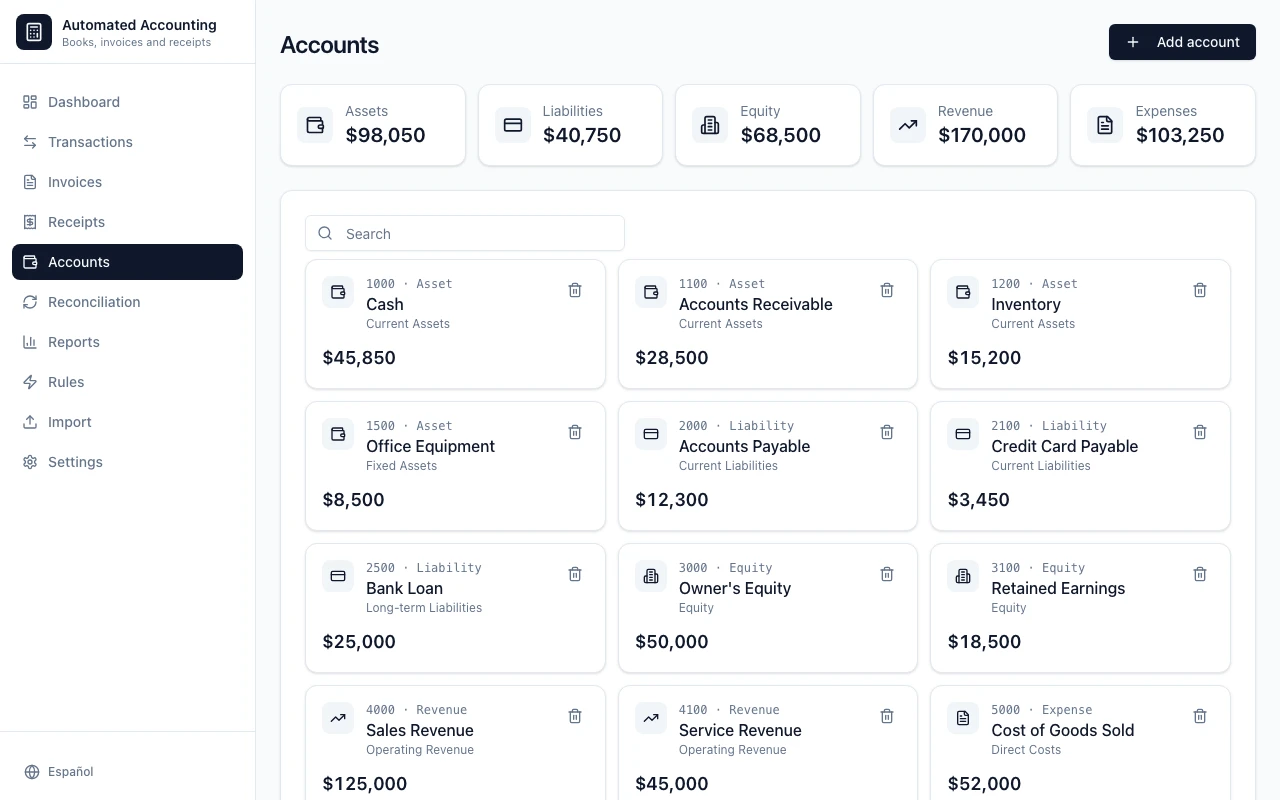Open the Dashboard page

127,102
